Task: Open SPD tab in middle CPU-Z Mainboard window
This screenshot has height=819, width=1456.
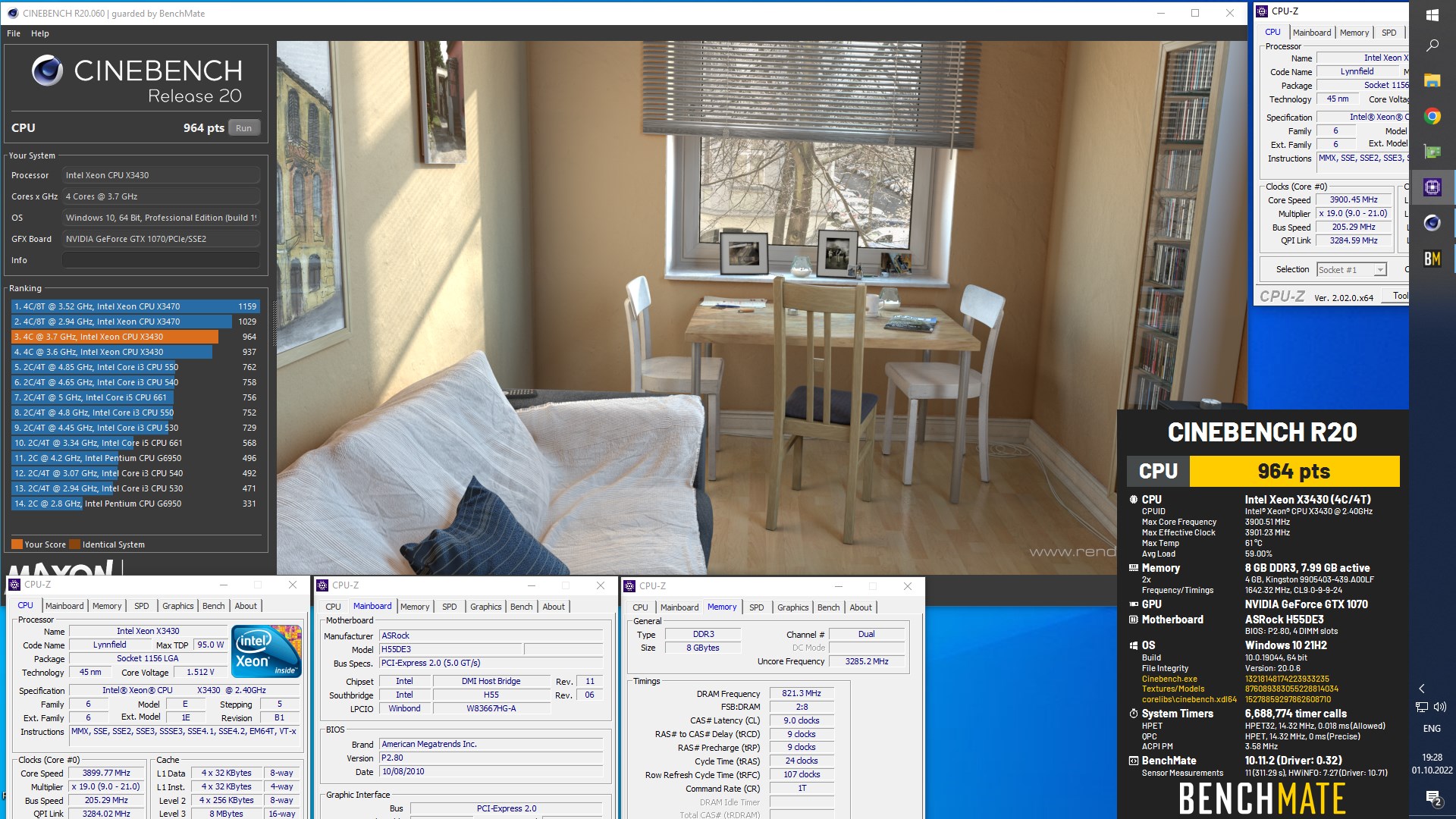Action: pos(450,607)
